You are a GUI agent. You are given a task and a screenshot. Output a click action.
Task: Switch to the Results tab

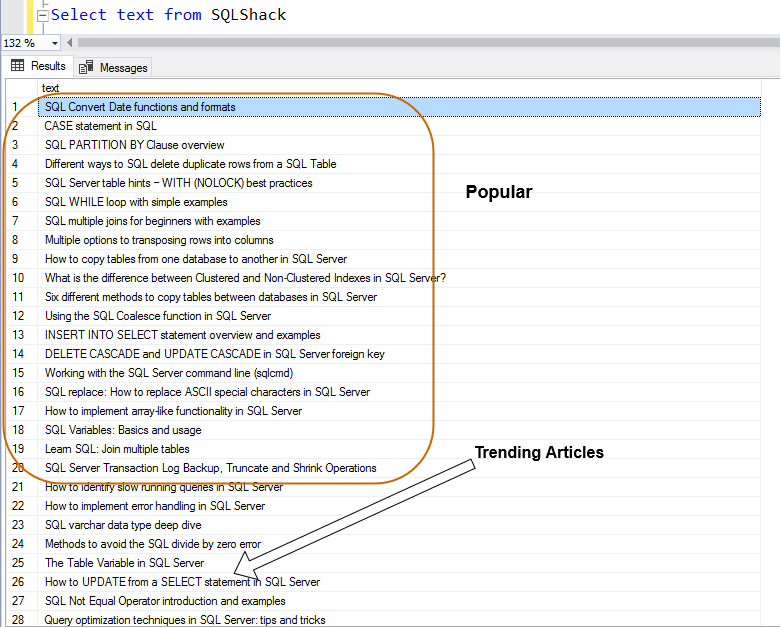38,66
